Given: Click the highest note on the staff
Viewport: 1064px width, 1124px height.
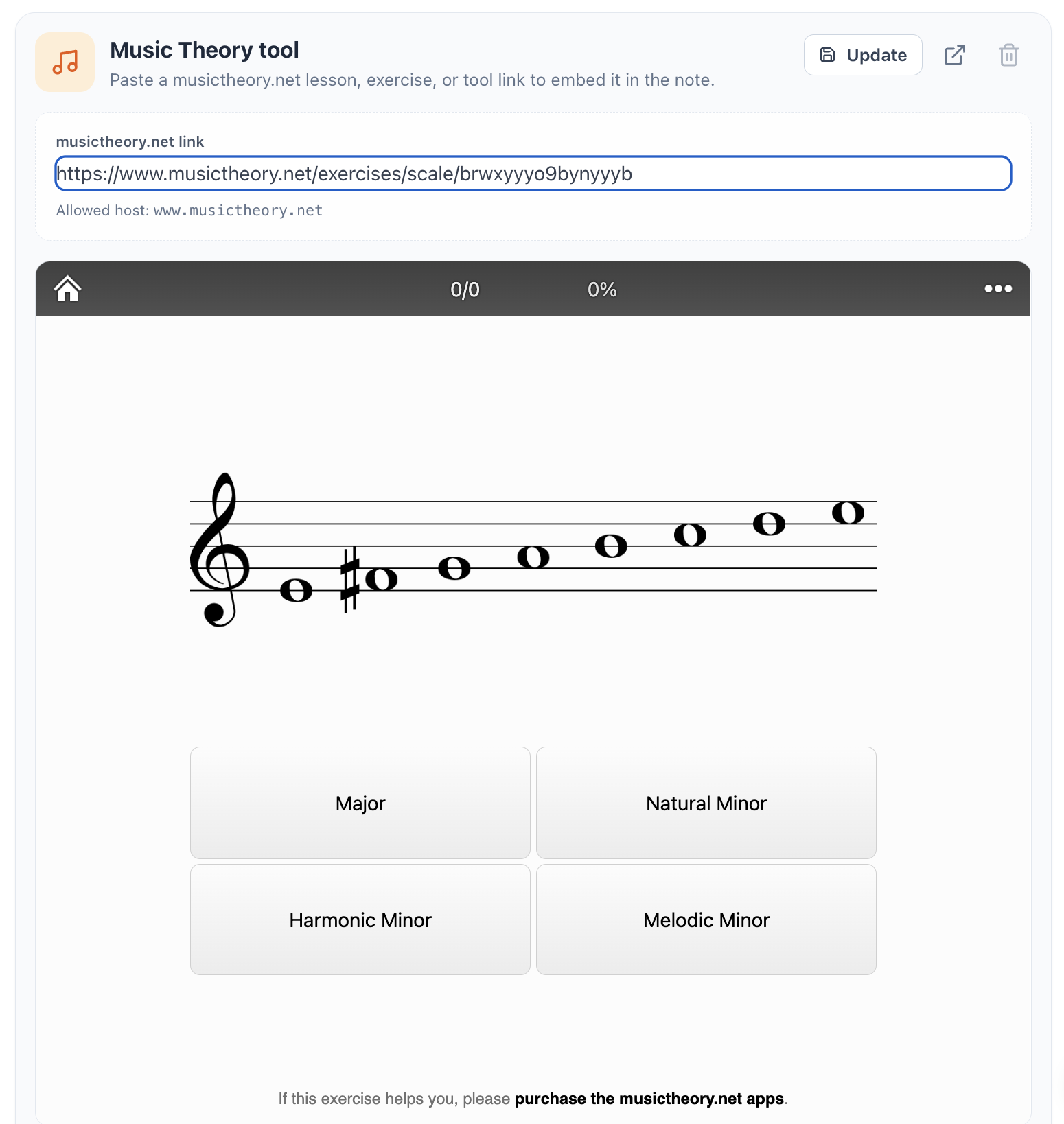Looking at the screenshot, I should click(x=848, y=511).
